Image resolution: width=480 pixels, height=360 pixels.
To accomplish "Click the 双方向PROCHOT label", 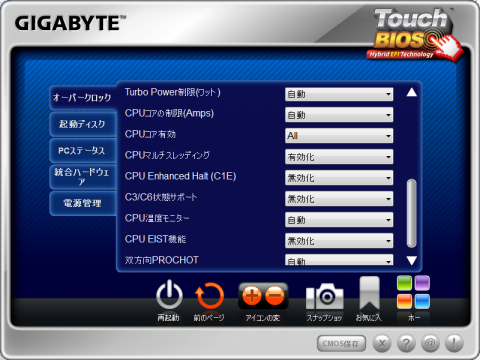I will coord(162,260).
